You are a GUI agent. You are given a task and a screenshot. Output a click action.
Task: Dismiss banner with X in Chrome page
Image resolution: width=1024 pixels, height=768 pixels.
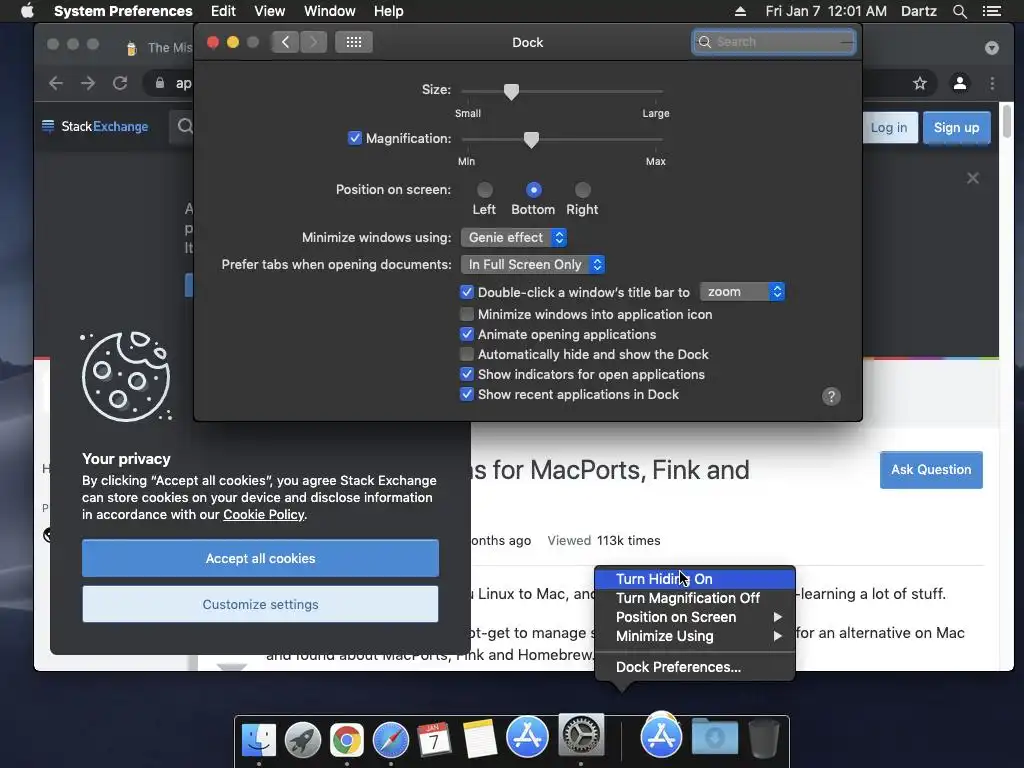tap(972, 178)
